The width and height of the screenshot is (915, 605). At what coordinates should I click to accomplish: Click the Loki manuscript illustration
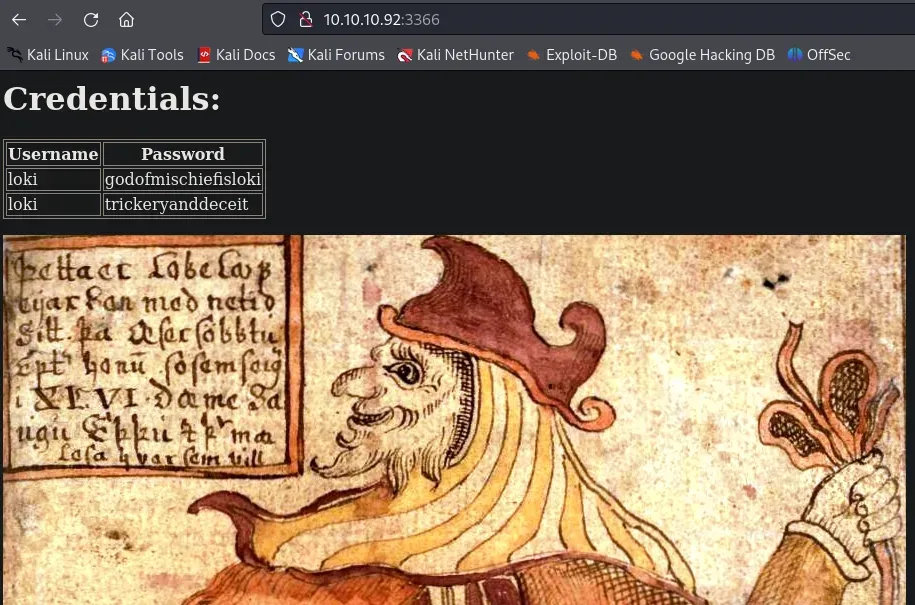click(x=455, y=420)
